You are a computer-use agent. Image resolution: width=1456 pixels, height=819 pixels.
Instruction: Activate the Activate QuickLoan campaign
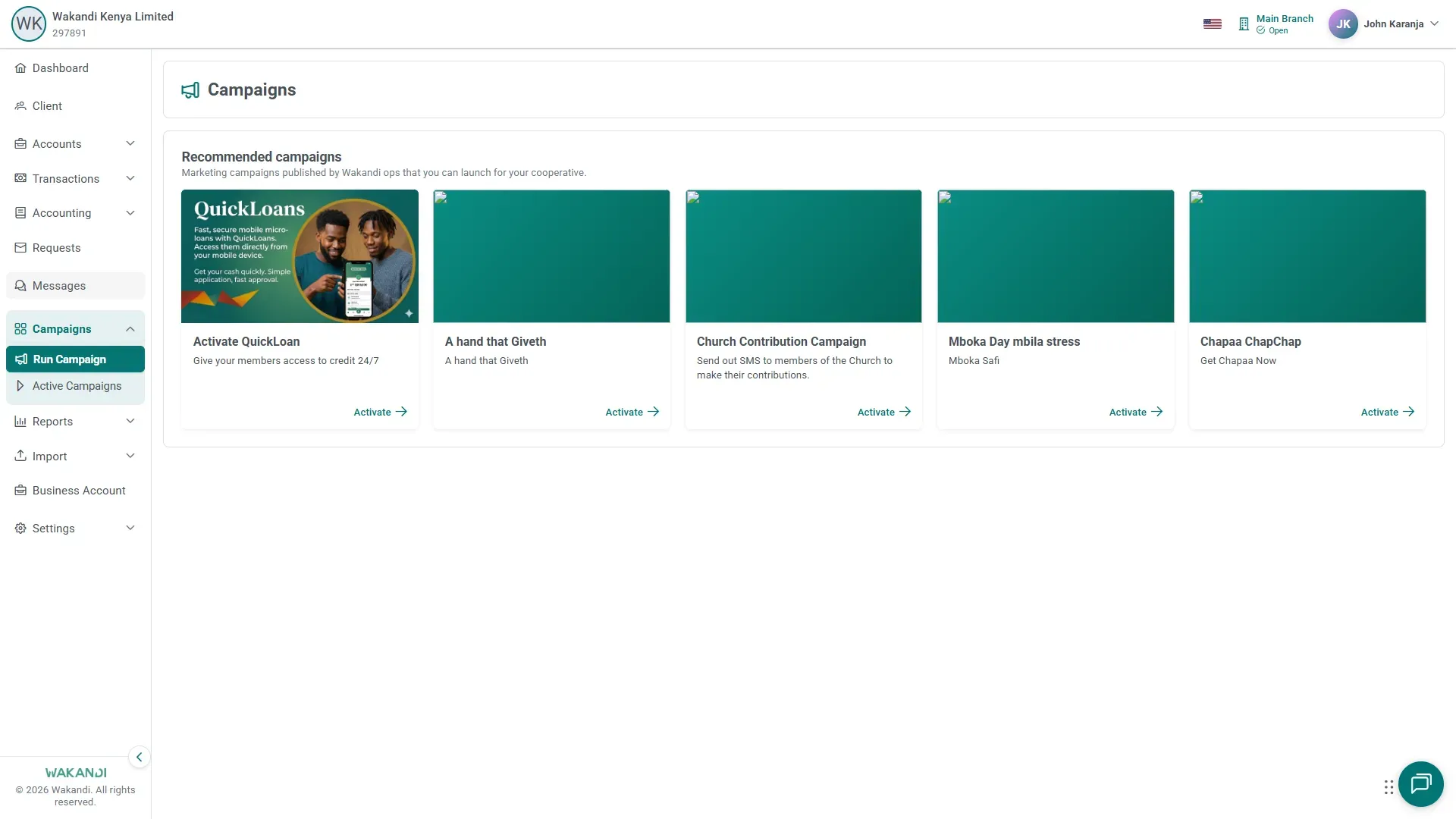coord(381,412)
